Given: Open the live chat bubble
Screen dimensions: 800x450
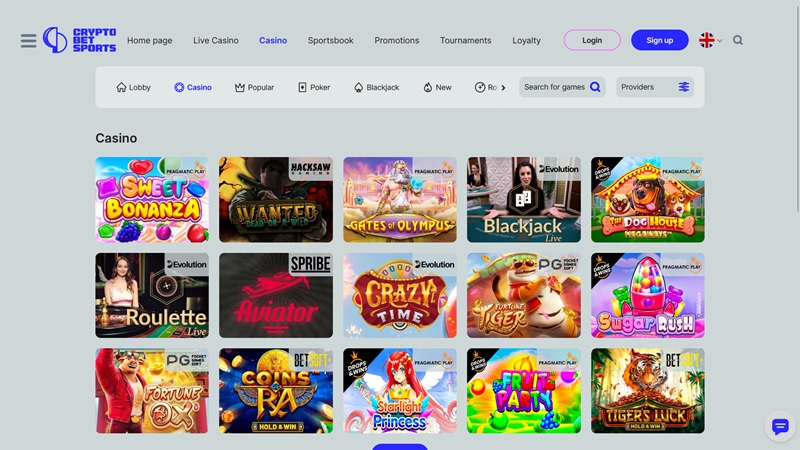Looking at the screenshot, I should point(780,426).
